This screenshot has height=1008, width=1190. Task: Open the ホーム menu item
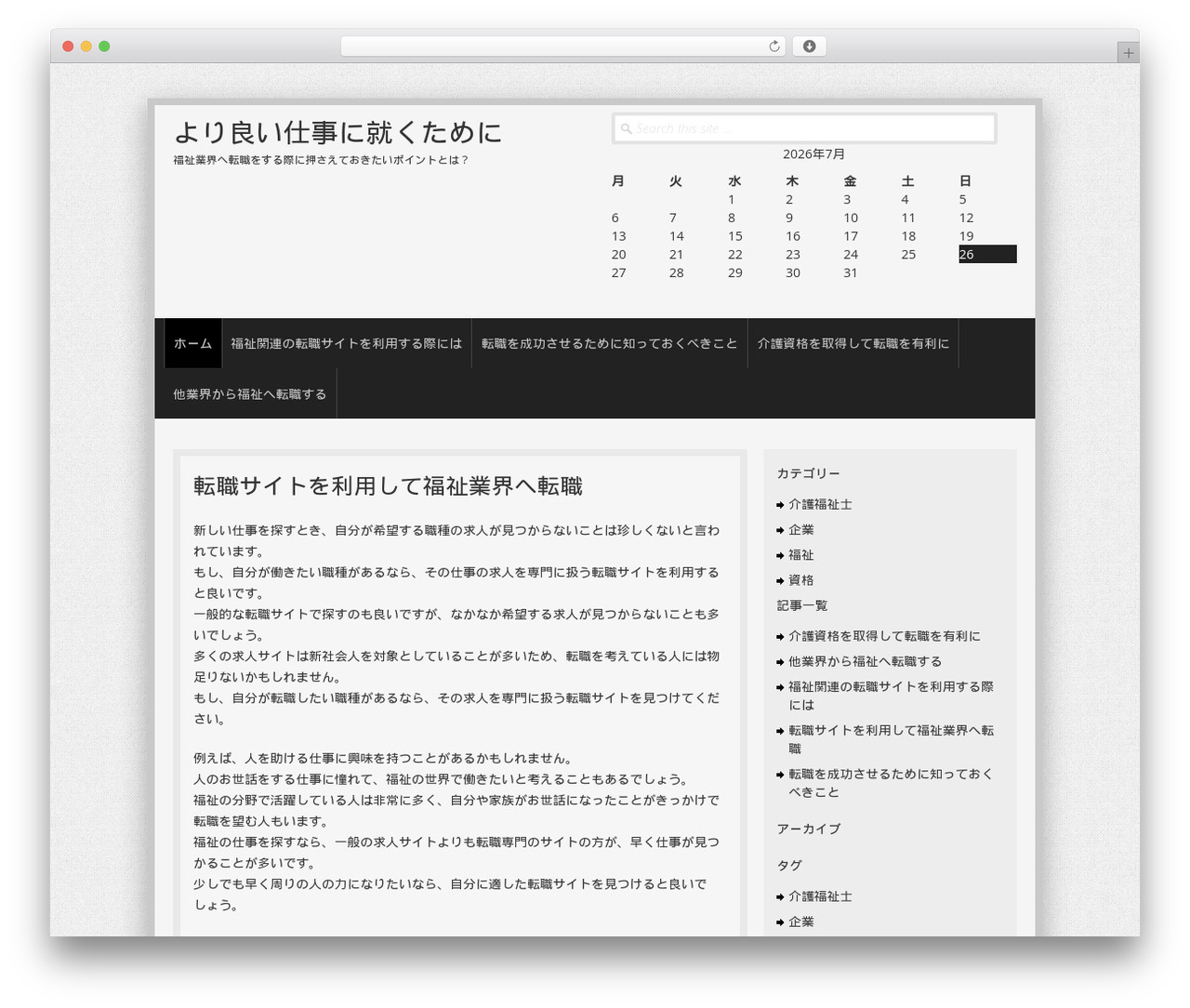[193, 344]
